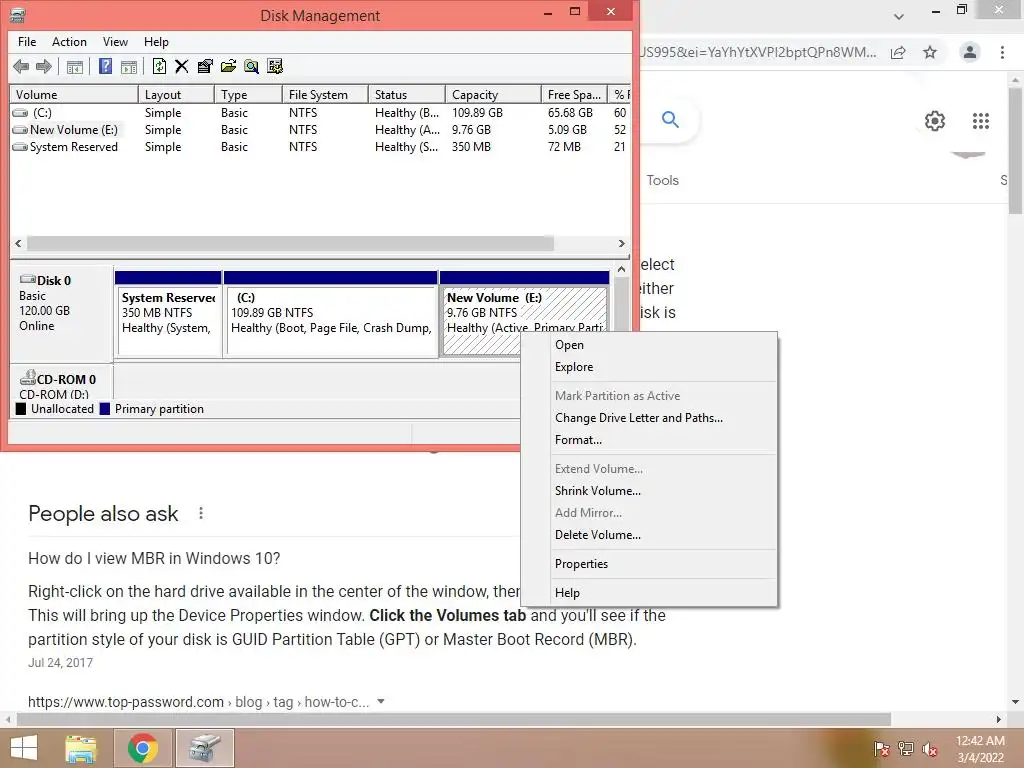
Task: Click the Open folder toolbar icon
Action: [x=228, y=66]
